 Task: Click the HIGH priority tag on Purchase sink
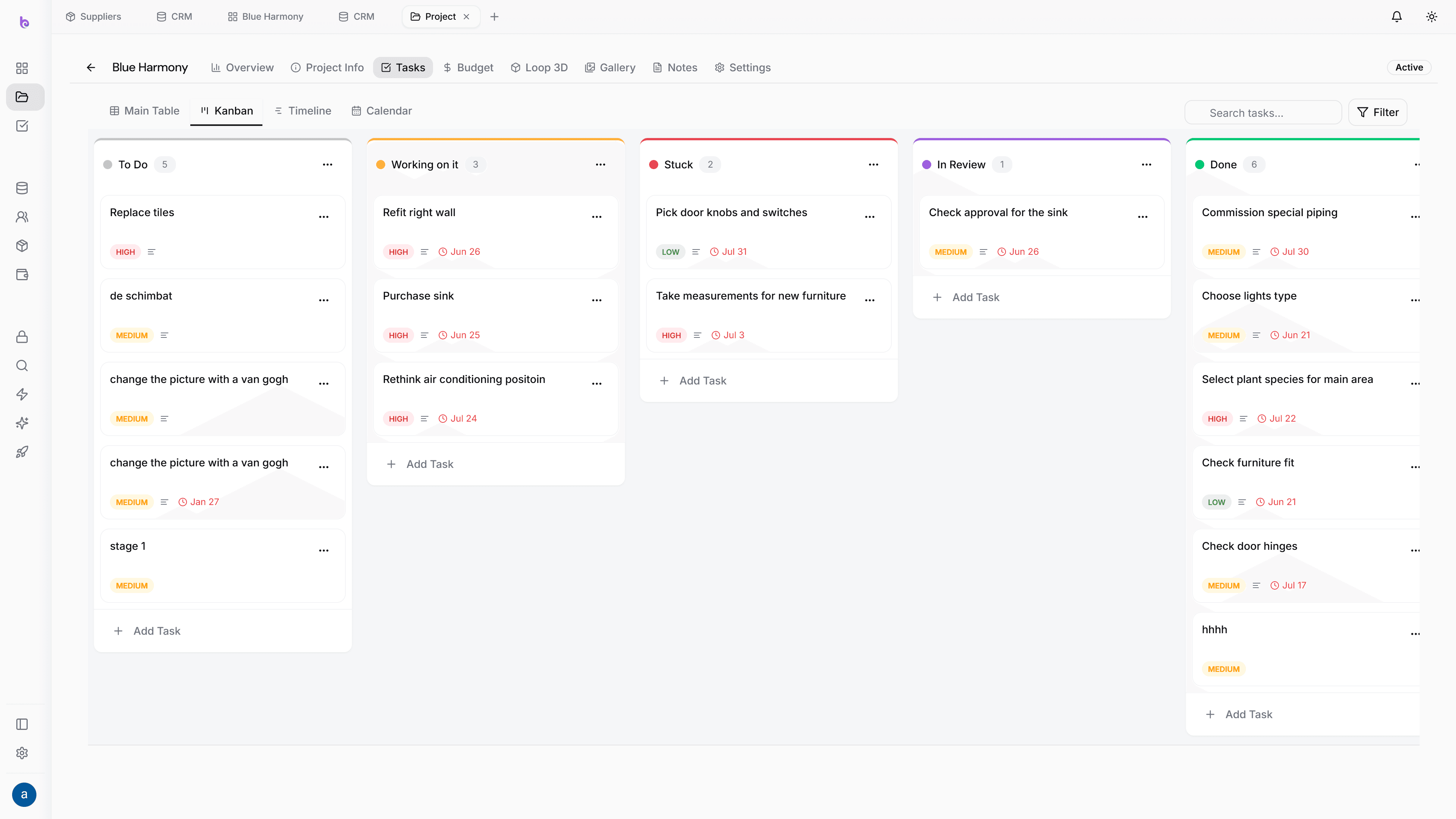(x=398, y=336)
